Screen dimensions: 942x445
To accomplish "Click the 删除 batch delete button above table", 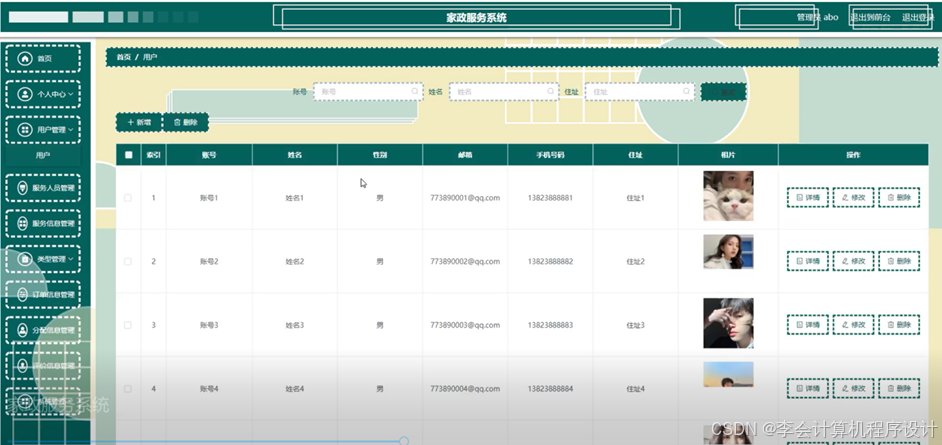I will (186, 123).
